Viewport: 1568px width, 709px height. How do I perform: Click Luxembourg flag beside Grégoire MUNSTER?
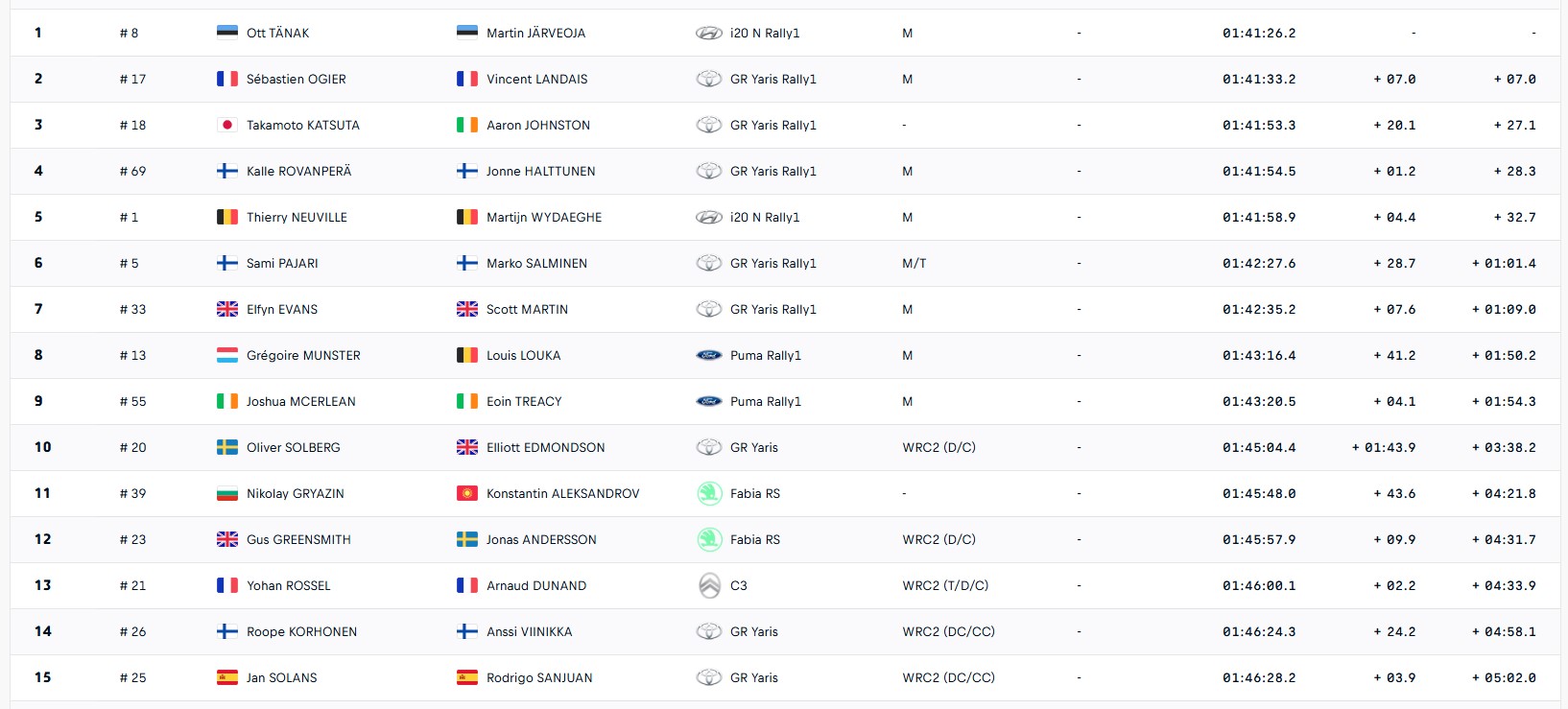click(227, 355)
